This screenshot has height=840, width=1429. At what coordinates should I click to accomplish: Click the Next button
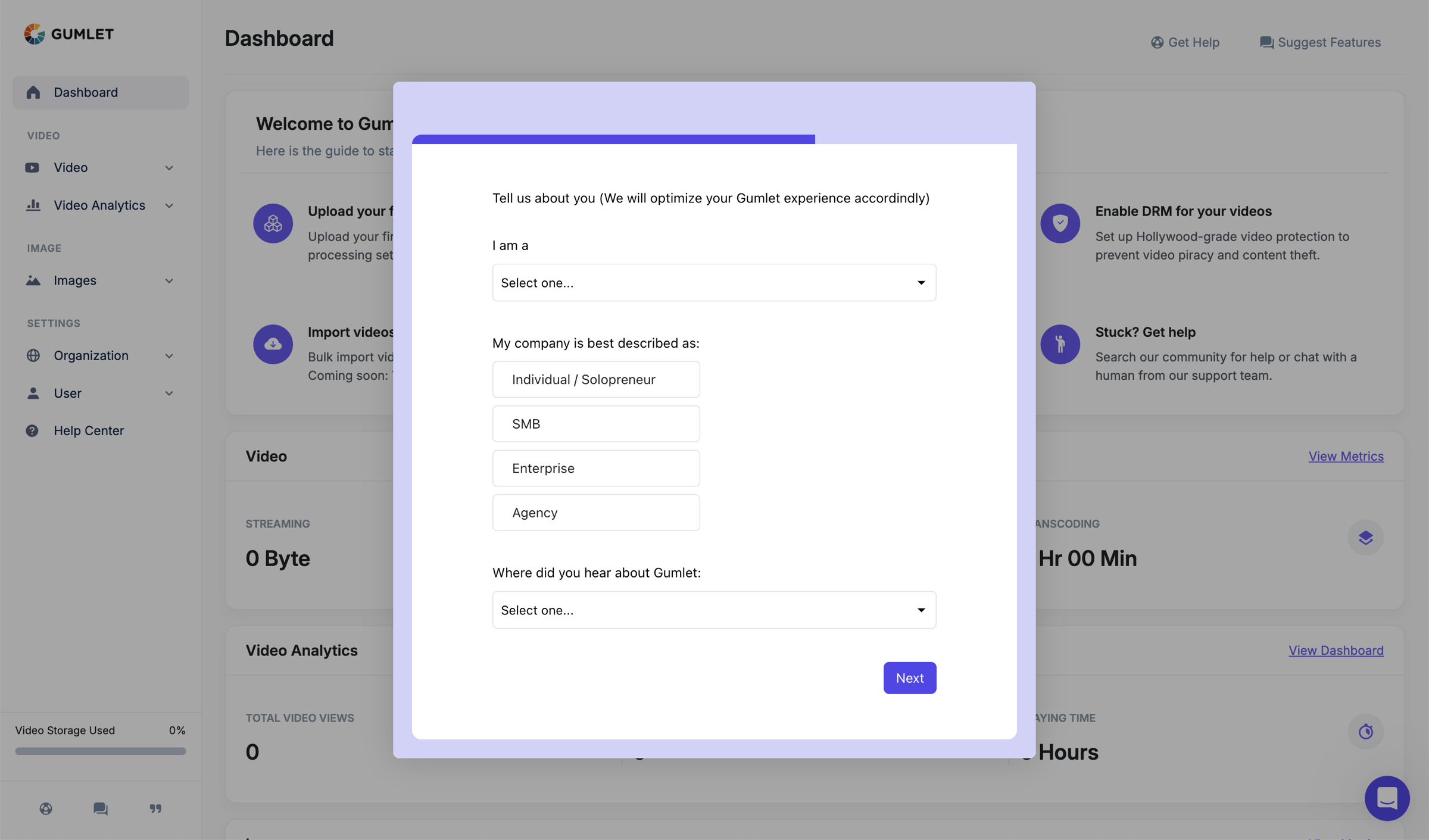click(910, 677)
